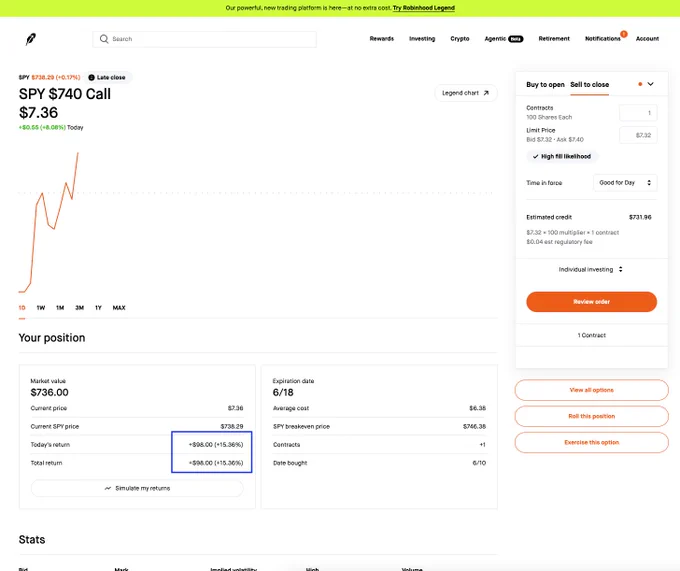Click Exercise this option button
680x571 pixels.
point(592,442)
